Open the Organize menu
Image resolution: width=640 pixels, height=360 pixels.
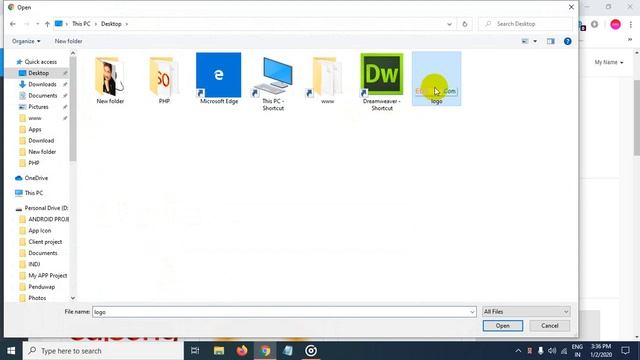pyautogui.click(x=26, y=41)
